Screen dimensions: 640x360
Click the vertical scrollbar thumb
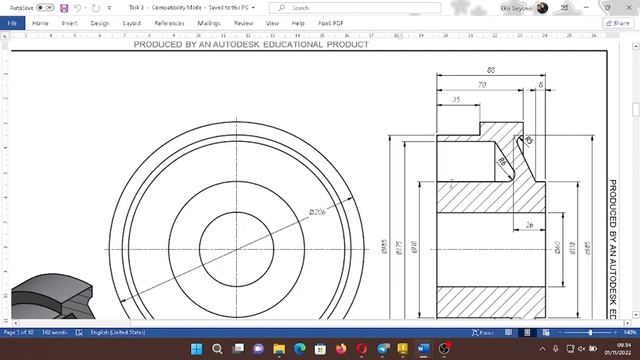pos(636,109)
